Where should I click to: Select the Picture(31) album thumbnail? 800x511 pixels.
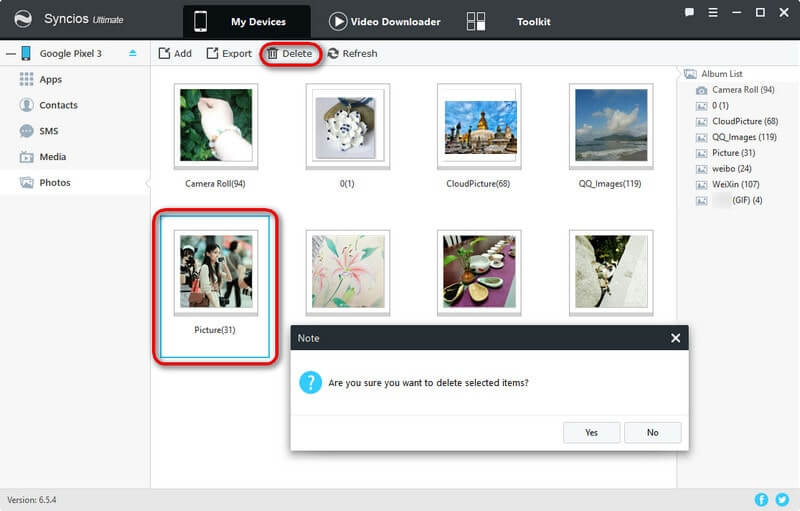click(216, 272)
